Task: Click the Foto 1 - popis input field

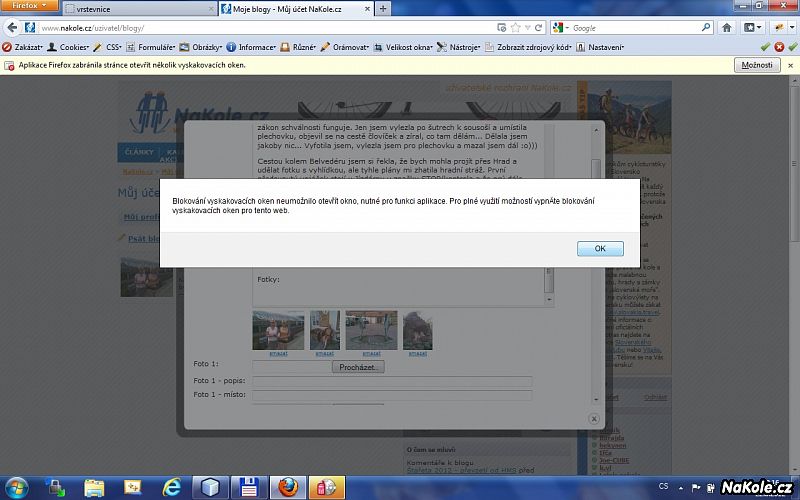Action: coord(392,381)
